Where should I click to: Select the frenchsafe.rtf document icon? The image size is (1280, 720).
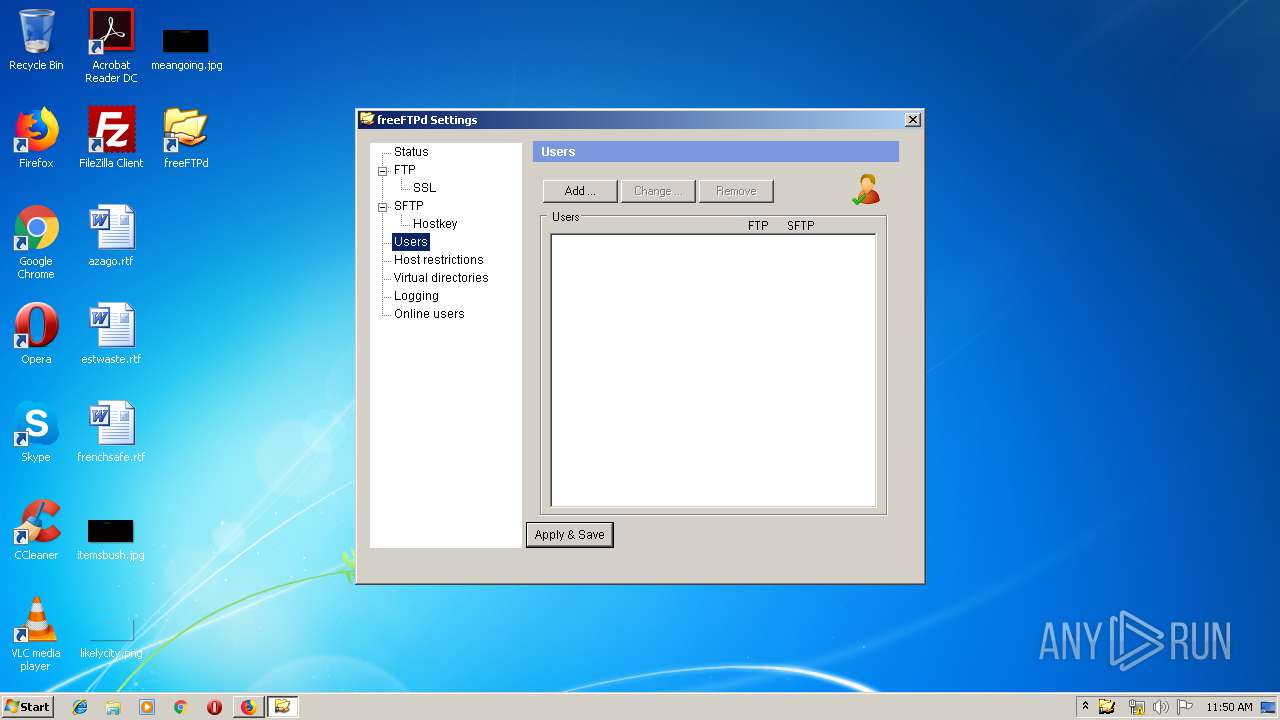[x=111, y=432]
